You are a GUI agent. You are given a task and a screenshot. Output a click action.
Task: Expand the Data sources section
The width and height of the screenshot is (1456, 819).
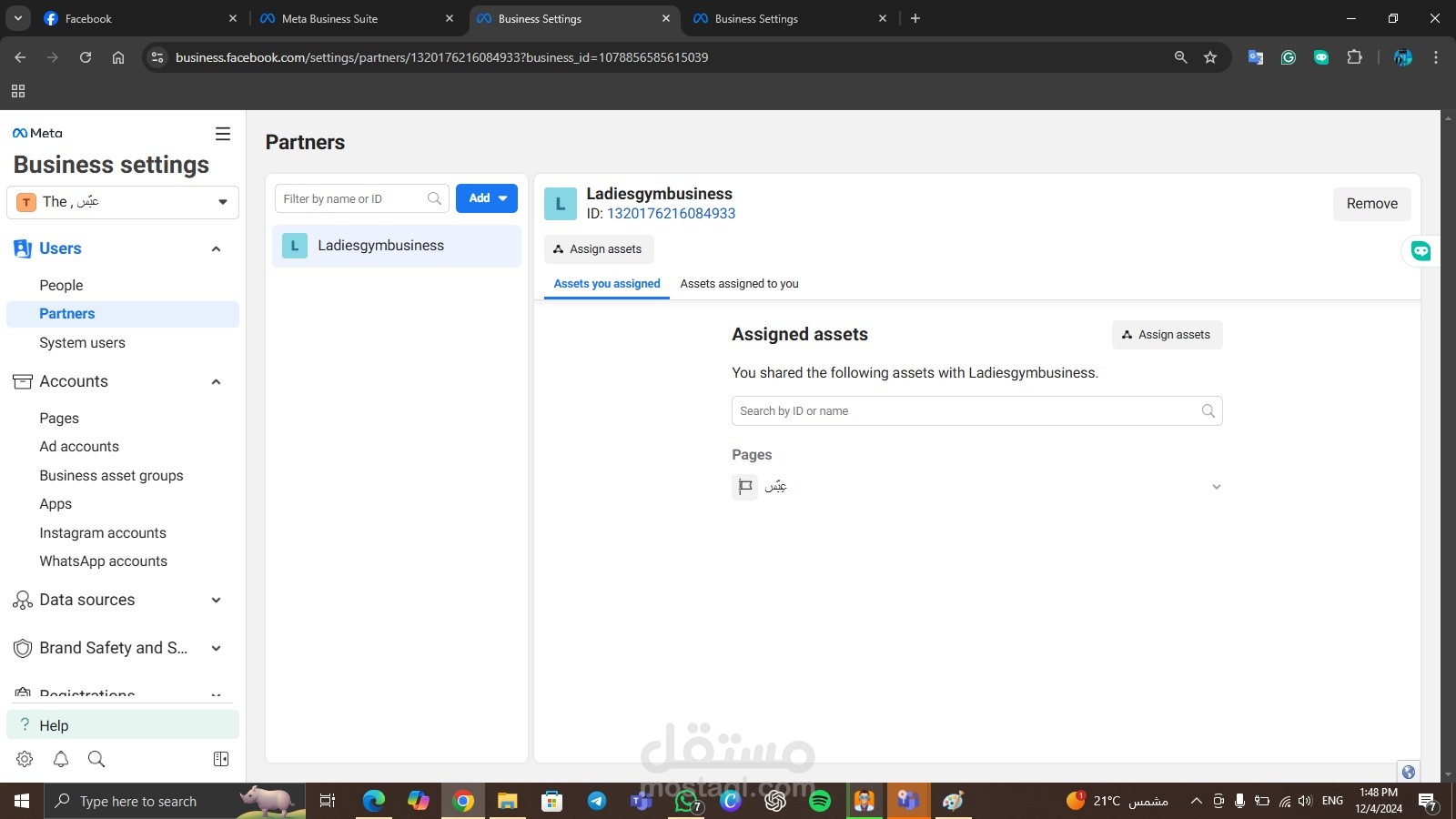point(217,601)
